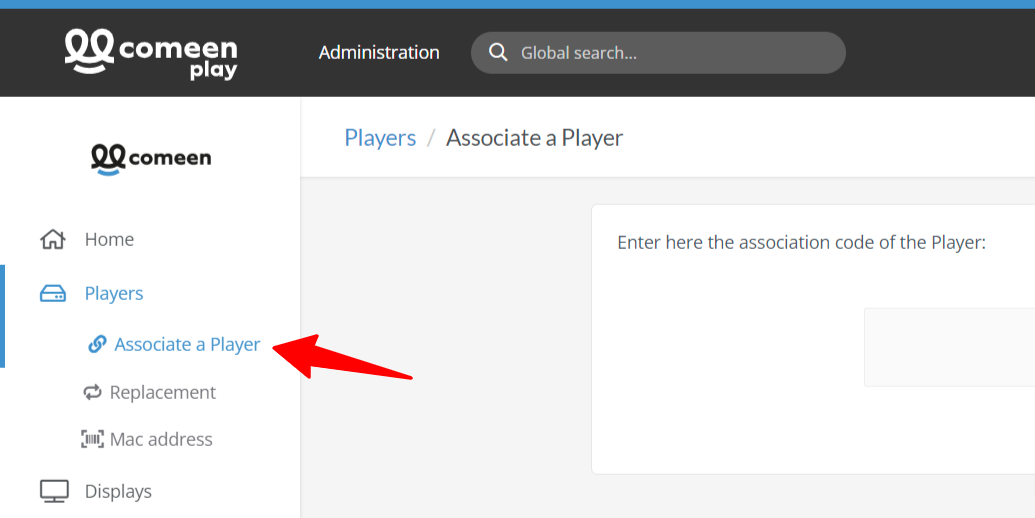Click the Associate a Player breadcrumb title
The width and height of the screenshot is (1035, 518).
[x=535, y=138]
